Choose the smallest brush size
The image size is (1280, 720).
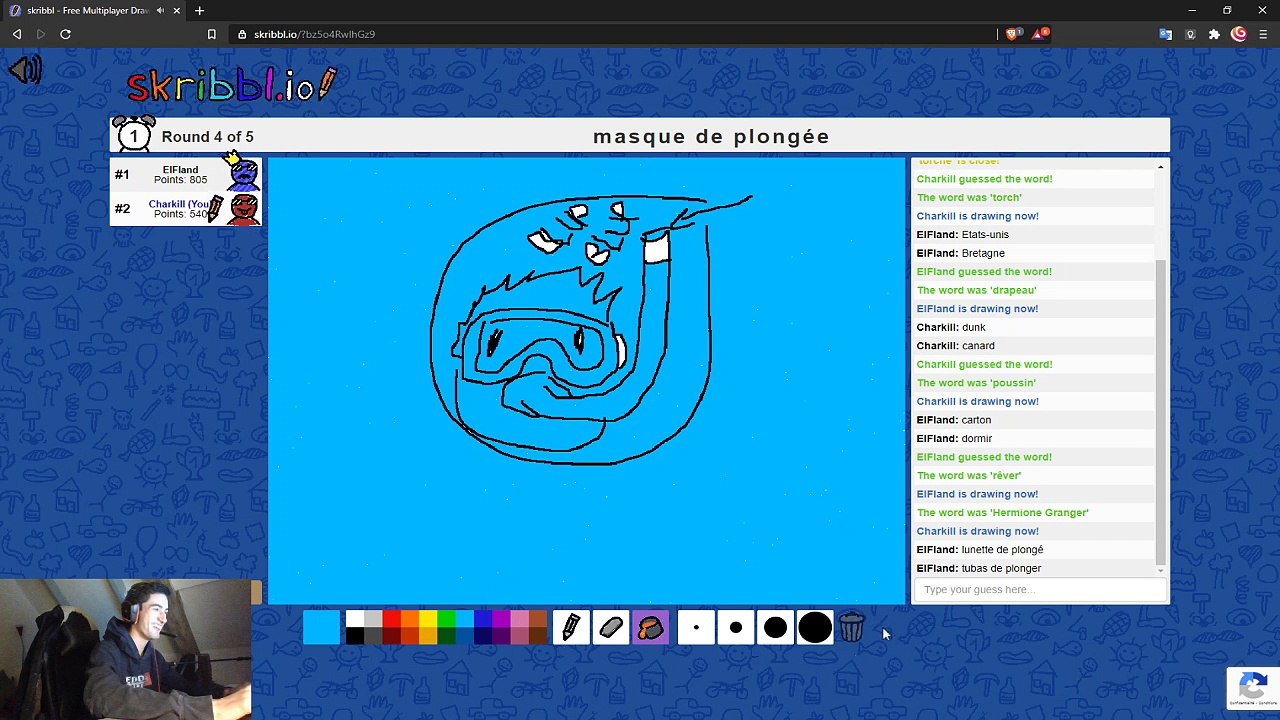tap(696, 628)
